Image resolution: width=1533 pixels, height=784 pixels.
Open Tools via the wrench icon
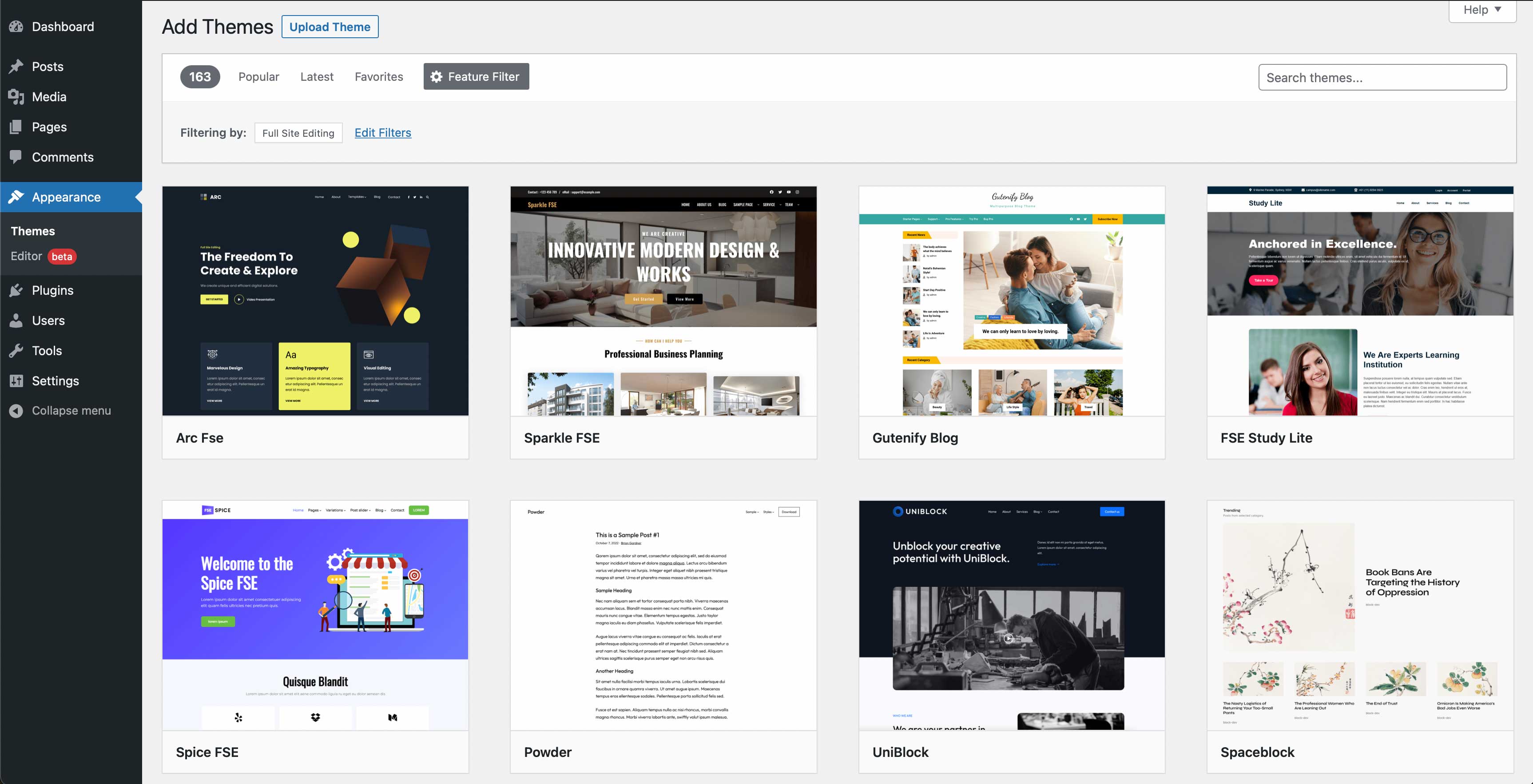coord(16,350)
